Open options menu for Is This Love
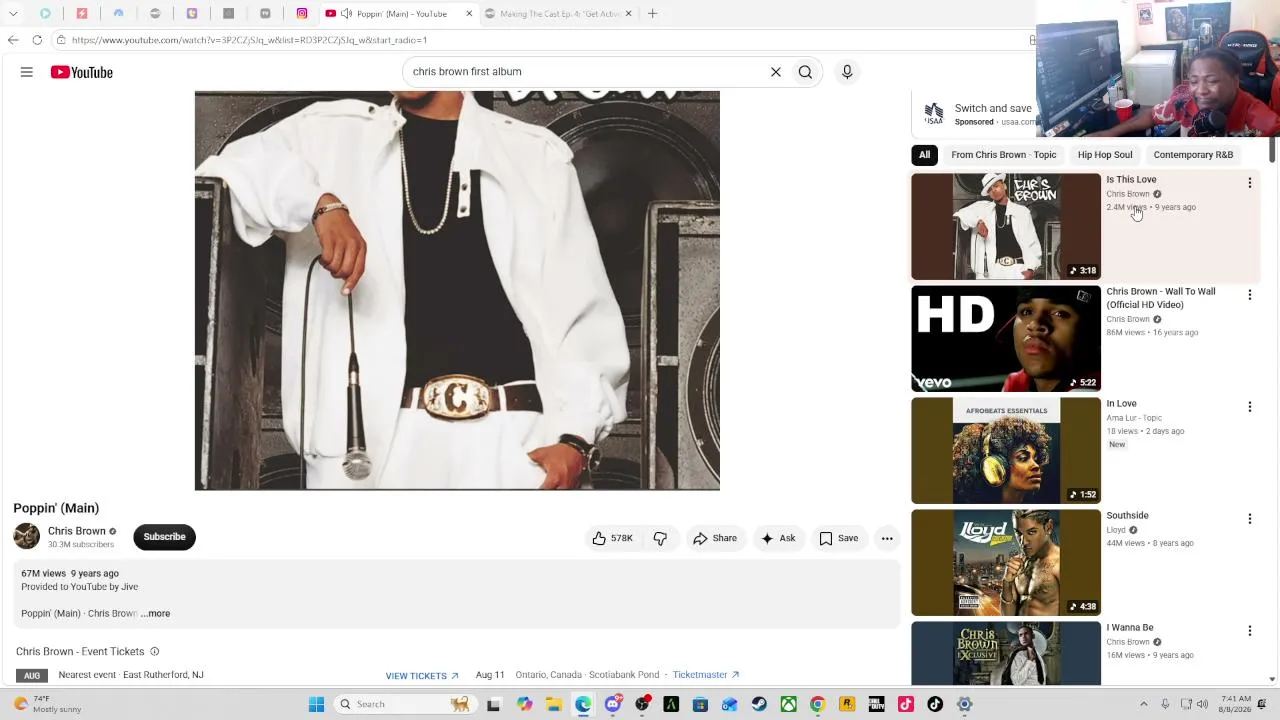Screen dimensions: 1280x720 (1249, 183)
